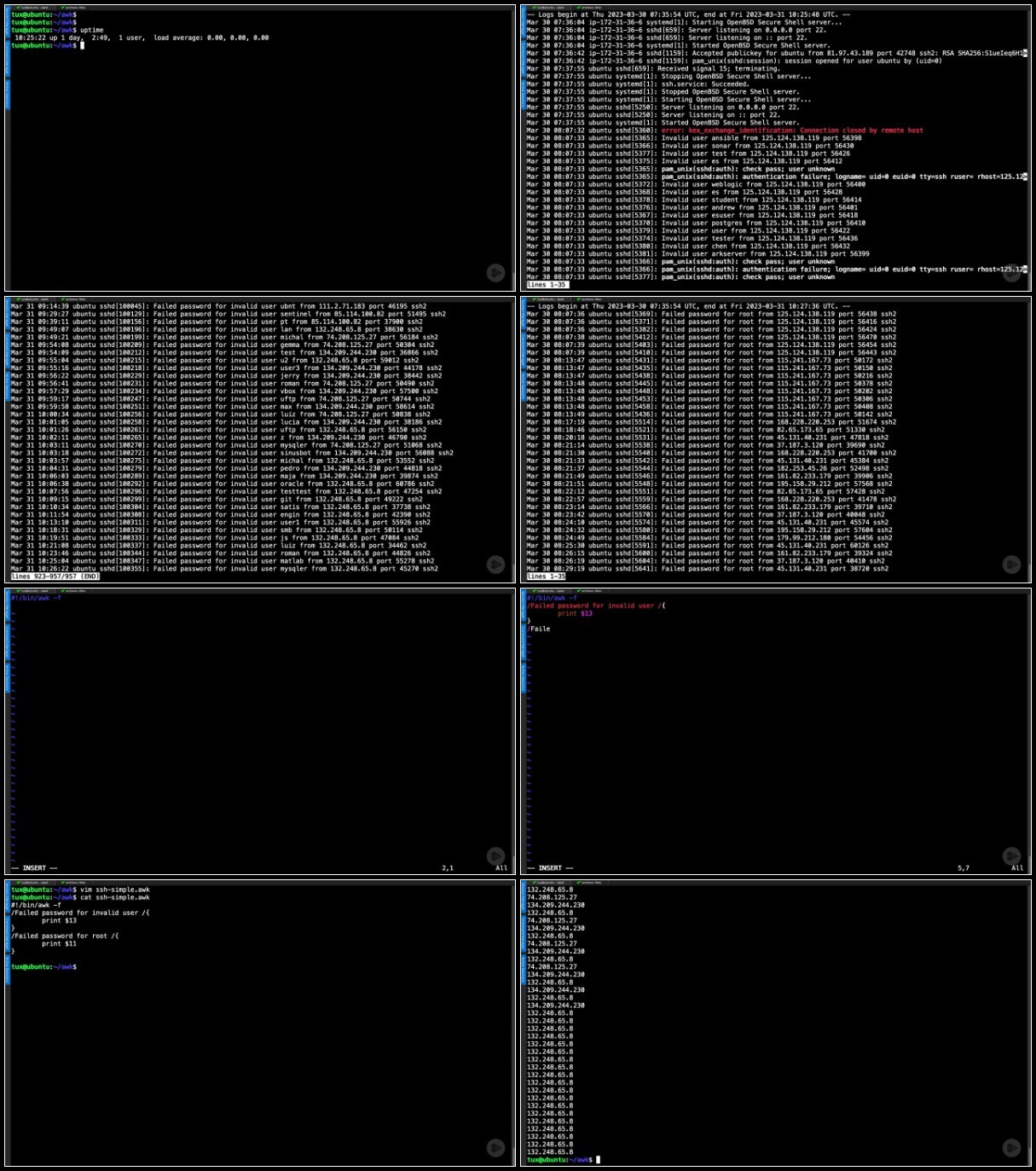Click 'ssh.service: Succeeded.' log line

tap(638, 84)
